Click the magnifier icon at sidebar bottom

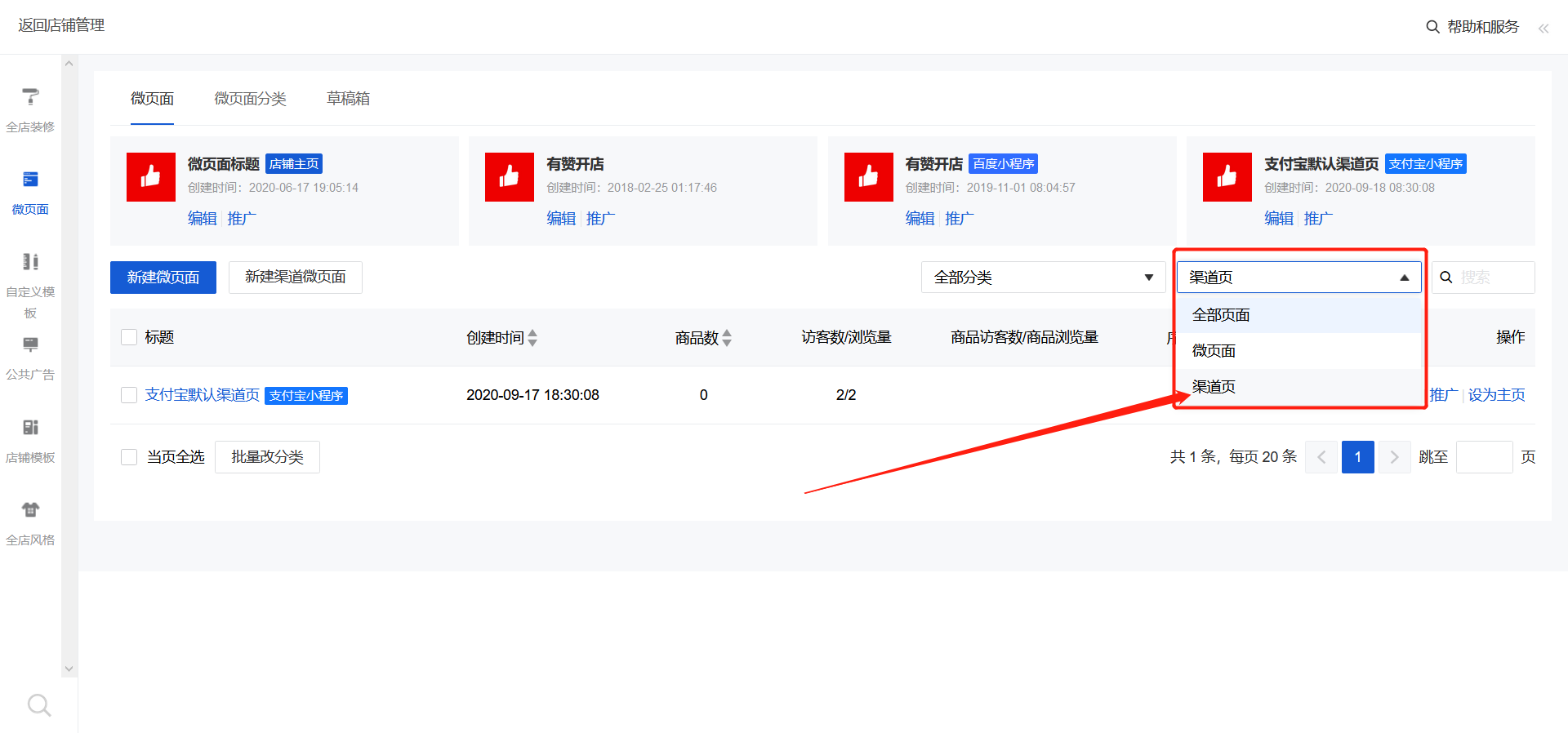pyautogui.click(x=38, y=704)
